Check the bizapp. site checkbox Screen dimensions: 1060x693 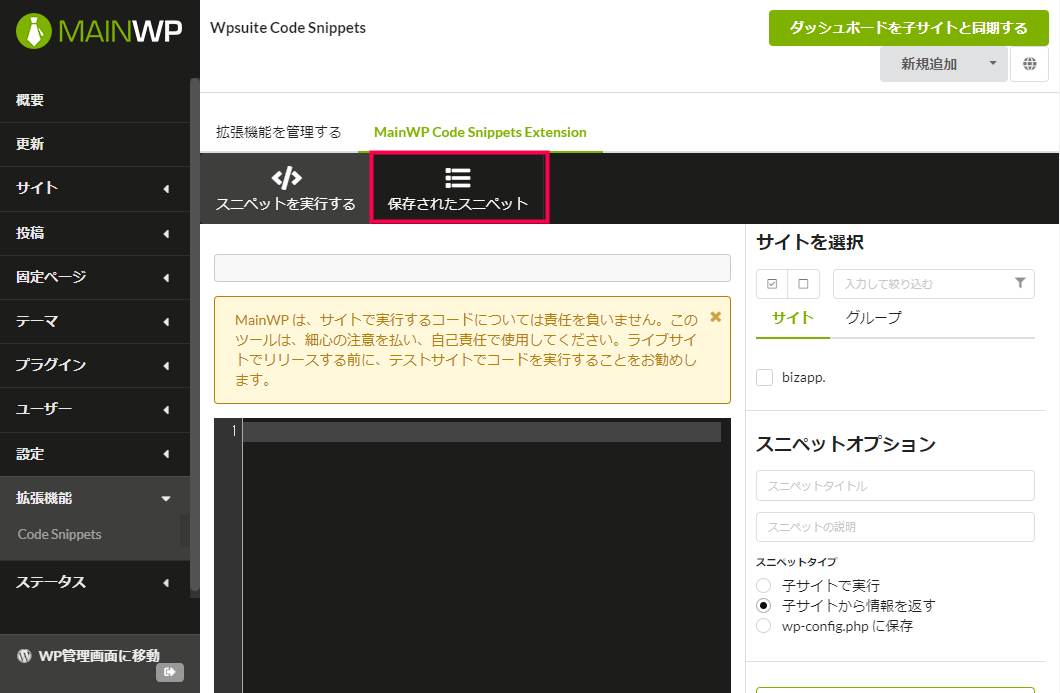point(765,377)
